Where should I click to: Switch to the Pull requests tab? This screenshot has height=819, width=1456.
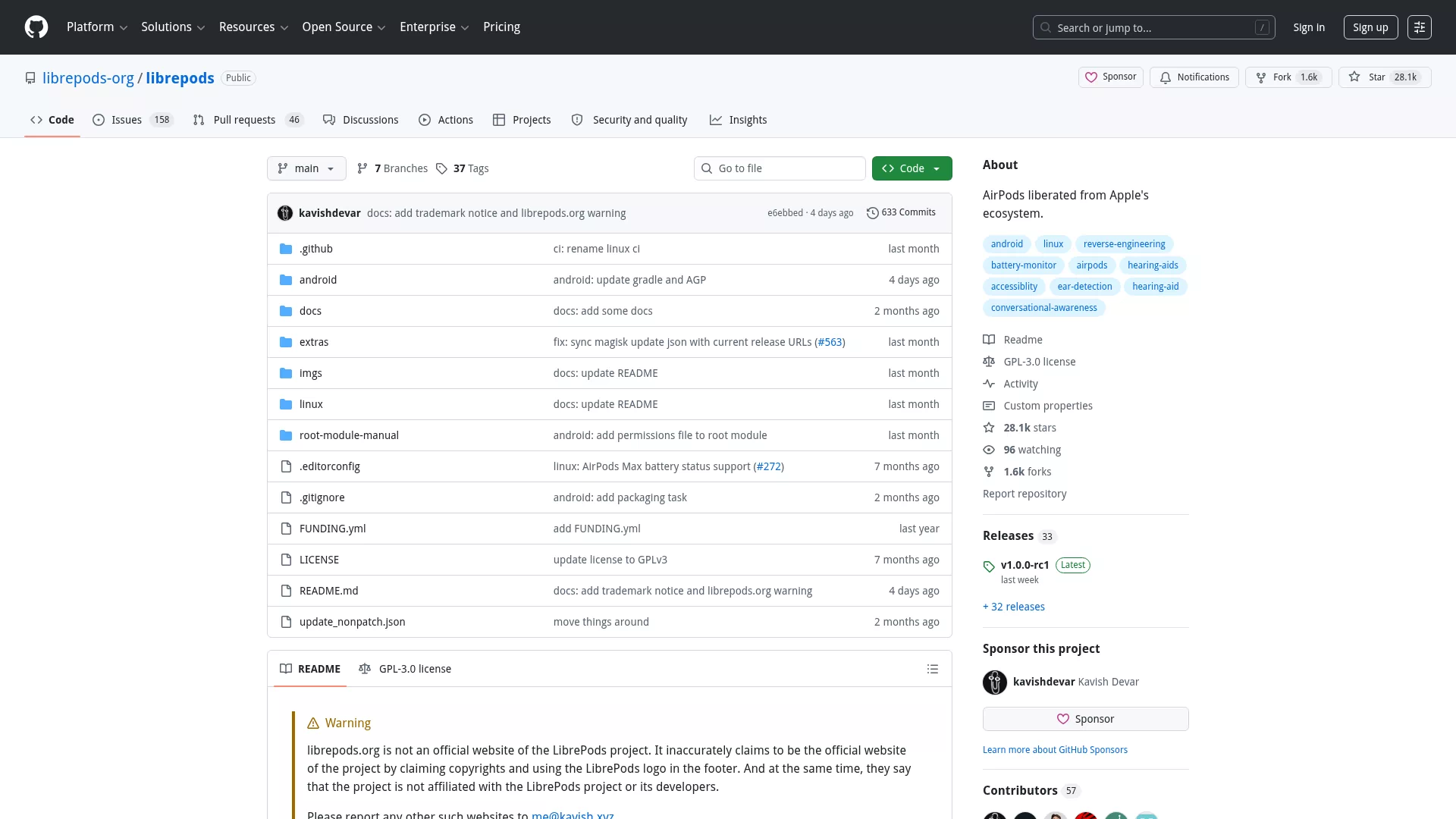[x=248, y=120]
